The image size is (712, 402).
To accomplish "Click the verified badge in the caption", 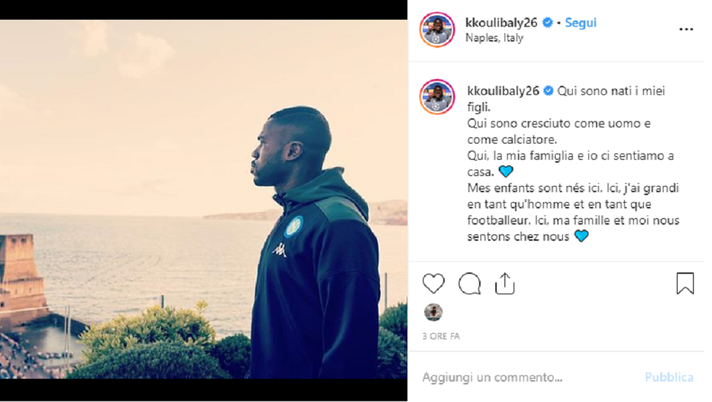I will pyautogui.click(x=548, y=91).
